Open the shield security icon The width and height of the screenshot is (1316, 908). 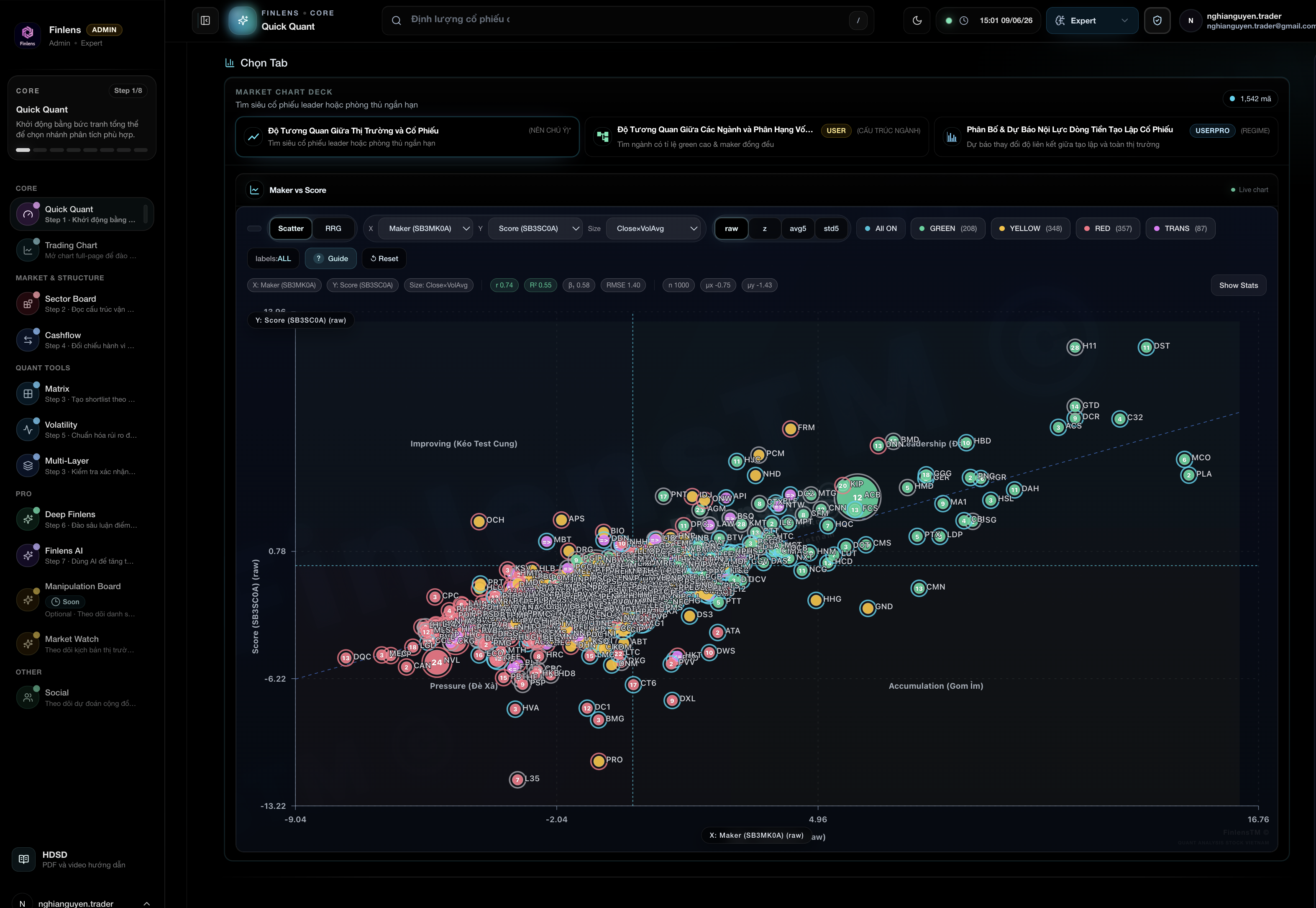pos(1157,21)
